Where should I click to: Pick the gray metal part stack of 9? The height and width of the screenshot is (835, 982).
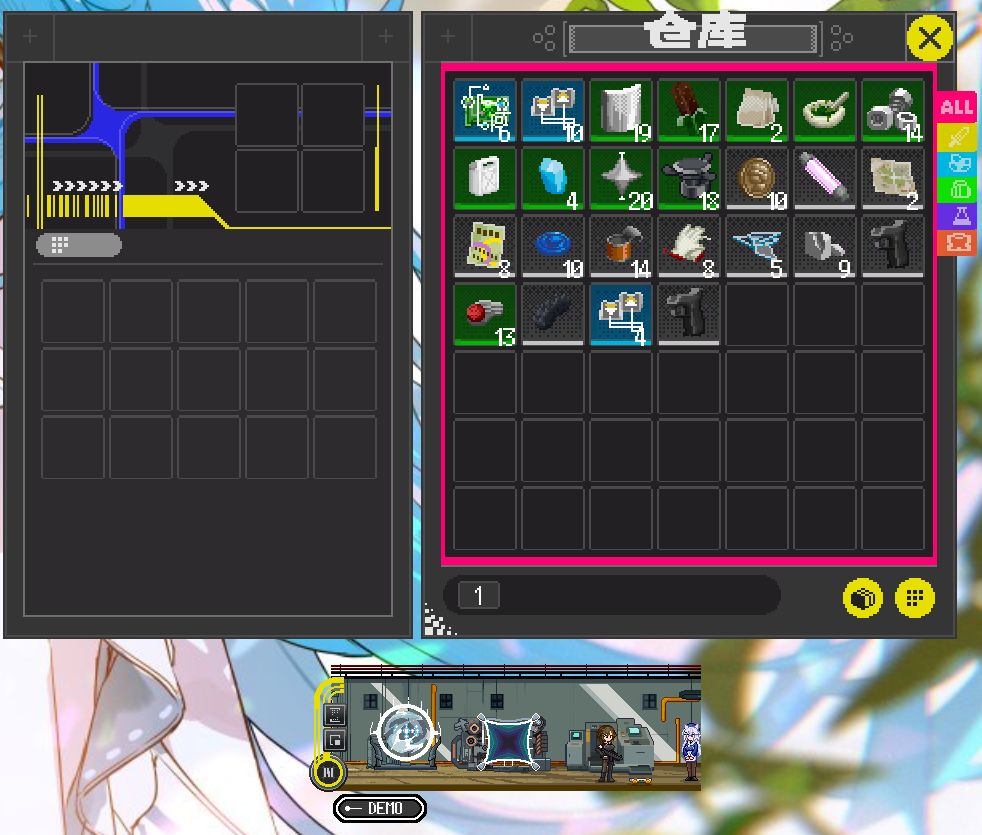pyautogui.click(x=825, y=247)
